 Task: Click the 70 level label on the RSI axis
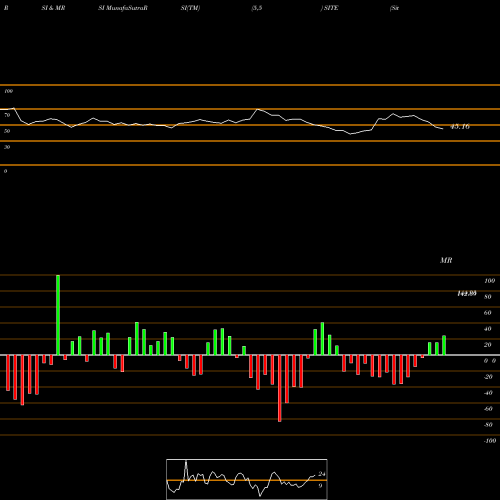coord(7,115)
